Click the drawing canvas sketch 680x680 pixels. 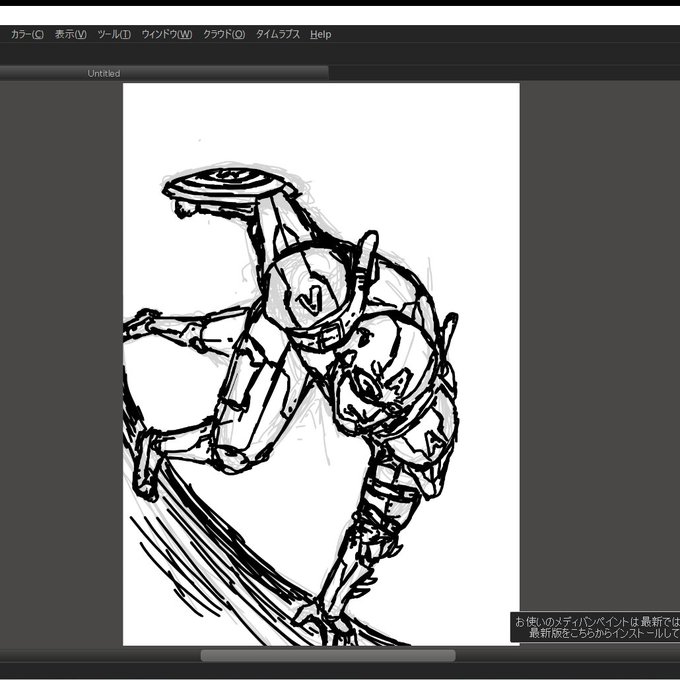click(x=321, y=364)
